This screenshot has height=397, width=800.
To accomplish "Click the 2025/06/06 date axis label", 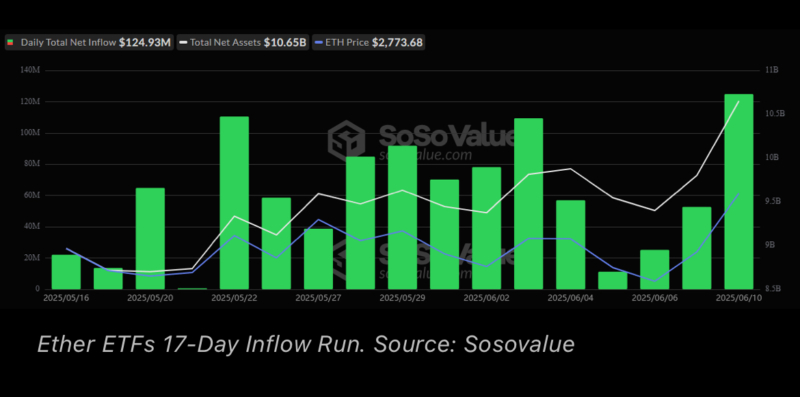I will (x=655, y=297).
